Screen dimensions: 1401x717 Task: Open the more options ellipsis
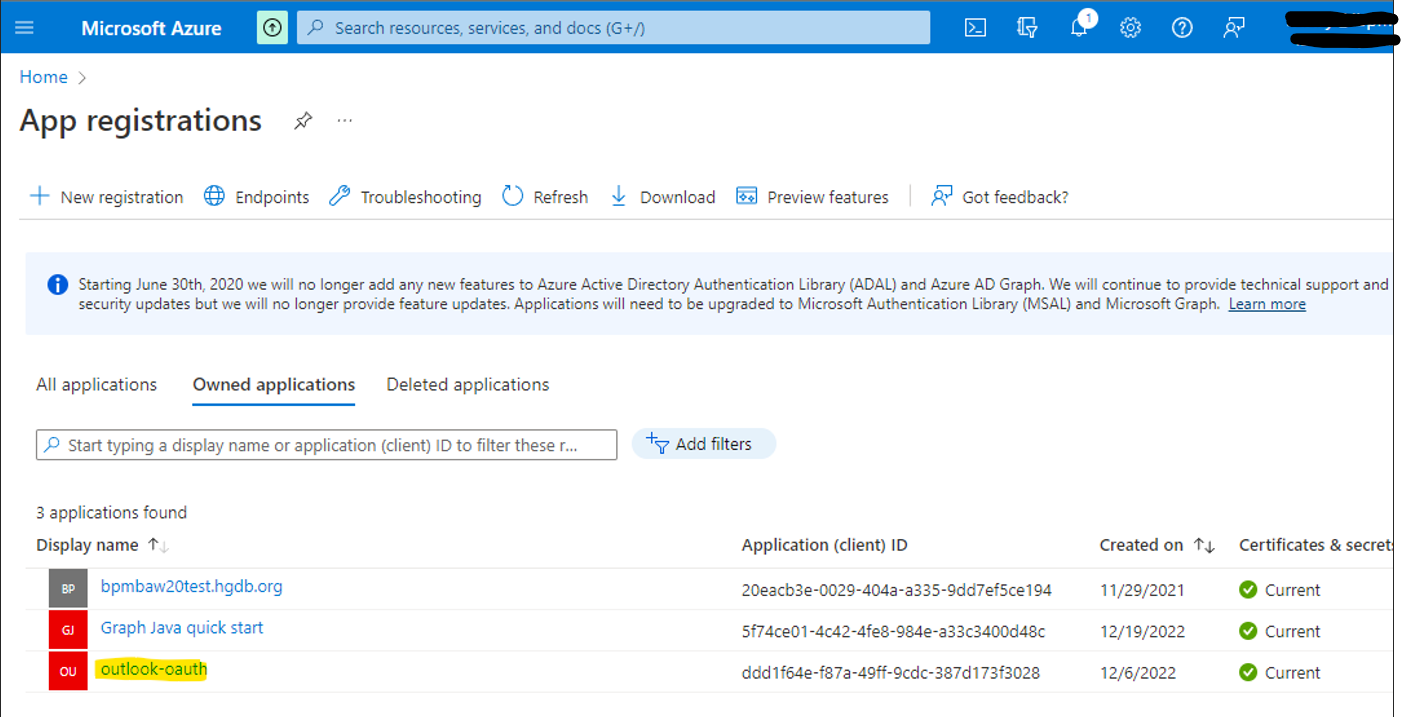click(345, 121)
